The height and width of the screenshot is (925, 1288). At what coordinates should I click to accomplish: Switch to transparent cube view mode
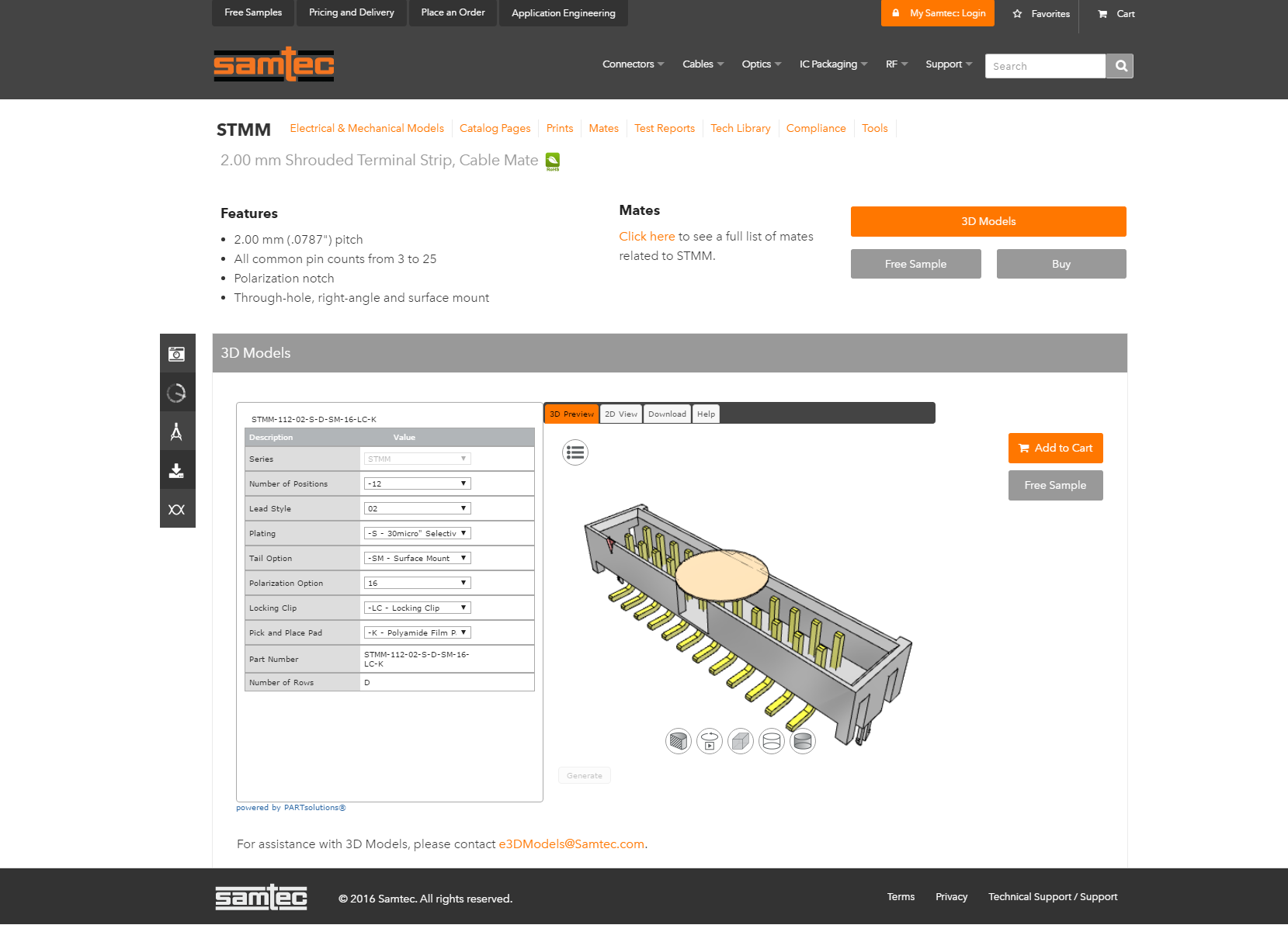[741, 741]
